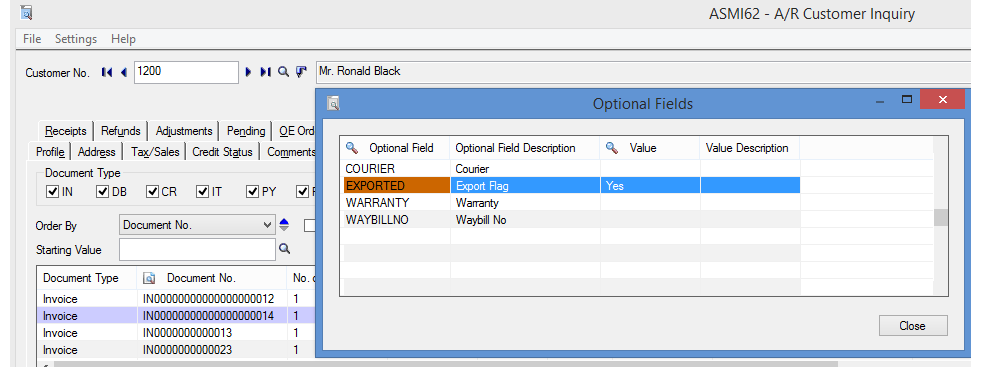
Task: Click the Close button in Optional Fields
Action: click(913, 325)
